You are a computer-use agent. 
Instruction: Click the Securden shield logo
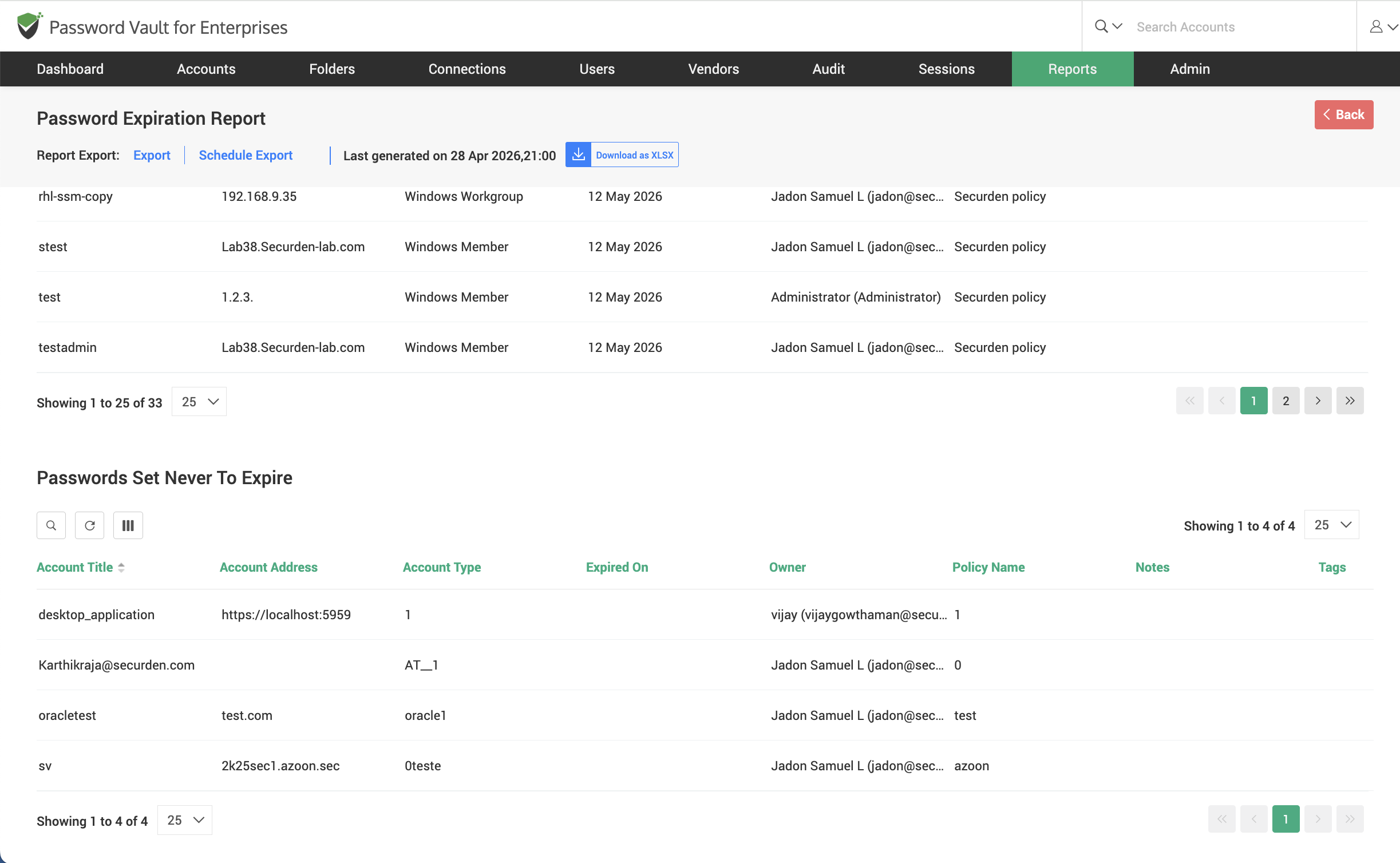(29, 26)
